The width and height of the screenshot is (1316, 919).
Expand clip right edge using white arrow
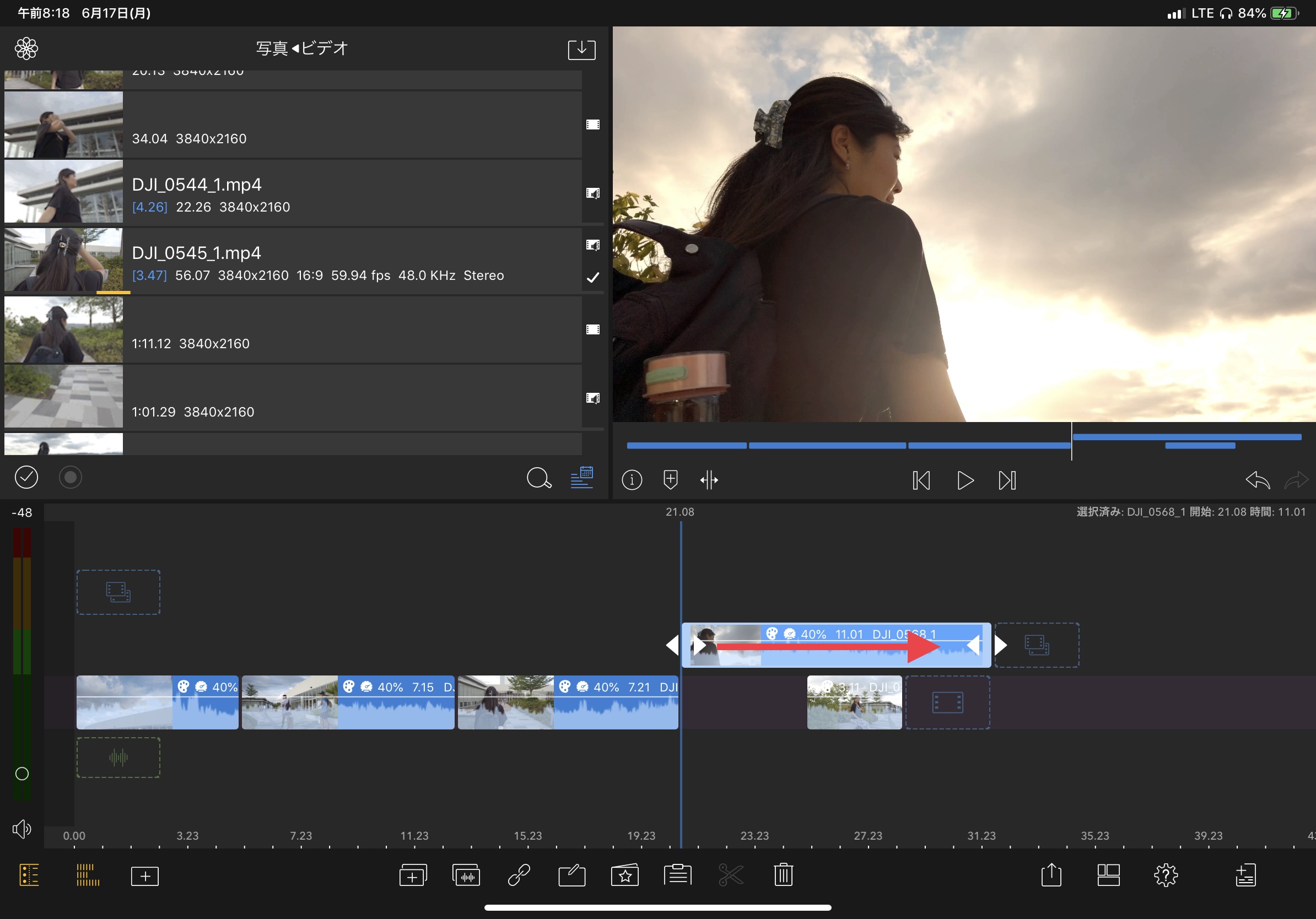click(x=1000, y=645)
